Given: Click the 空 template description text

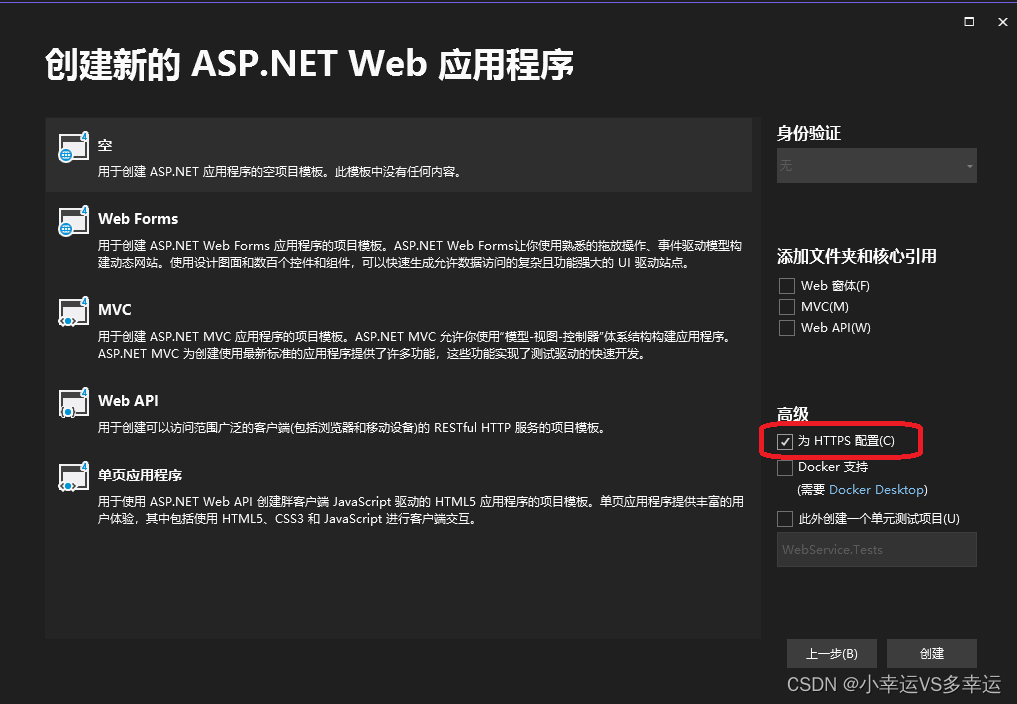Looking at the screenshot, I should (x=280, y=172).
